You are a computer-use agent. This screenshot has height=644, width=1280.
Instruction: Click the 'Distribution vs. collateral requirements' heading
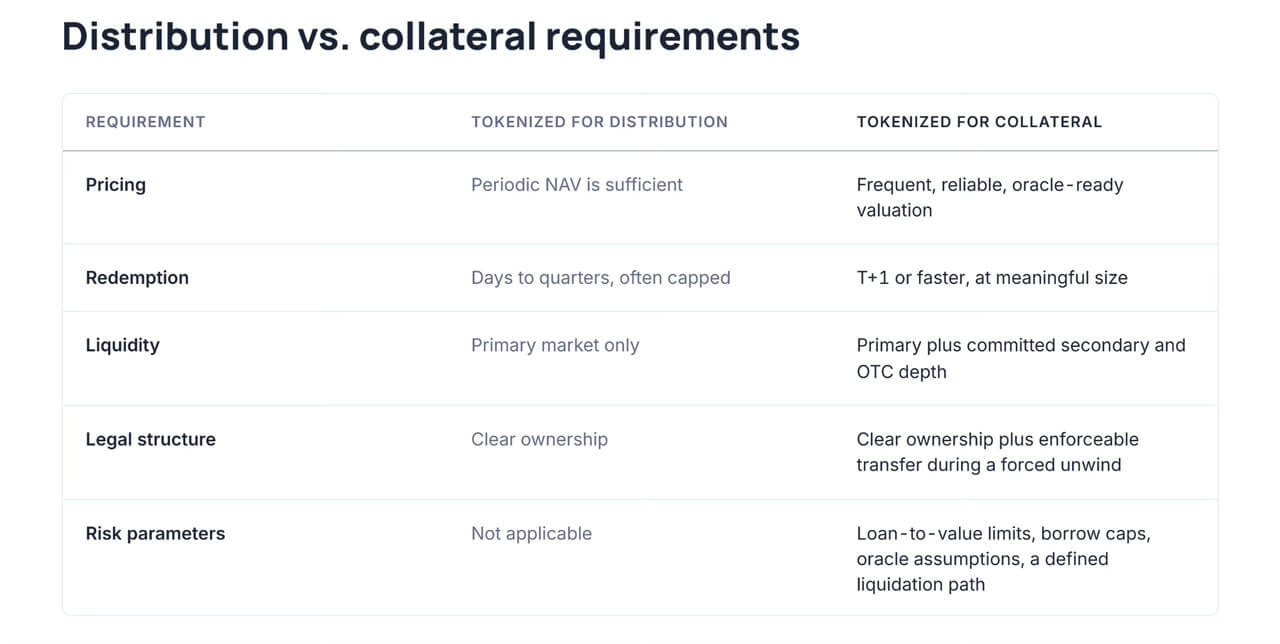click(x=431, y=37)
